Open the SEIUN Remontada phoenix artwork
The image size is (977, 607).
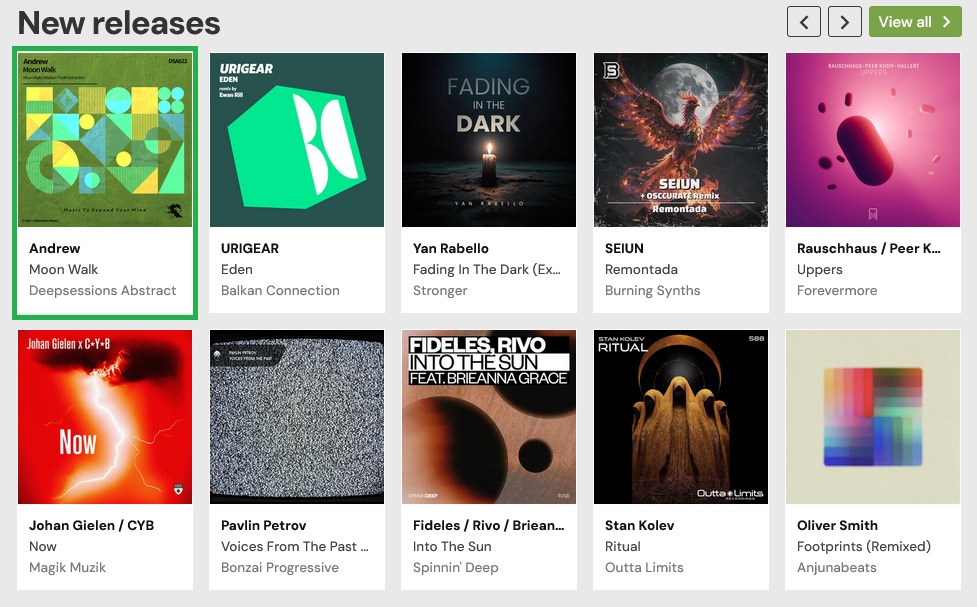point(681,140)
